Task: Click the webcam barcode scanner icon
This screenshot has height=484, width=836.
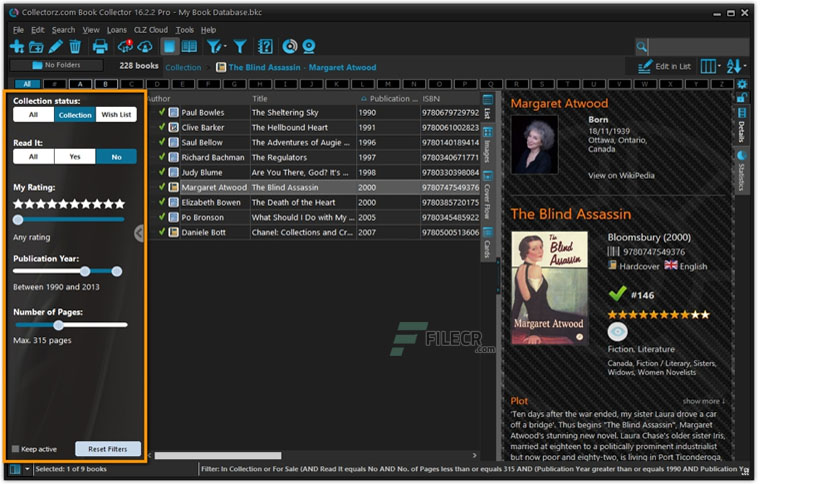Action: pos(309,47)
